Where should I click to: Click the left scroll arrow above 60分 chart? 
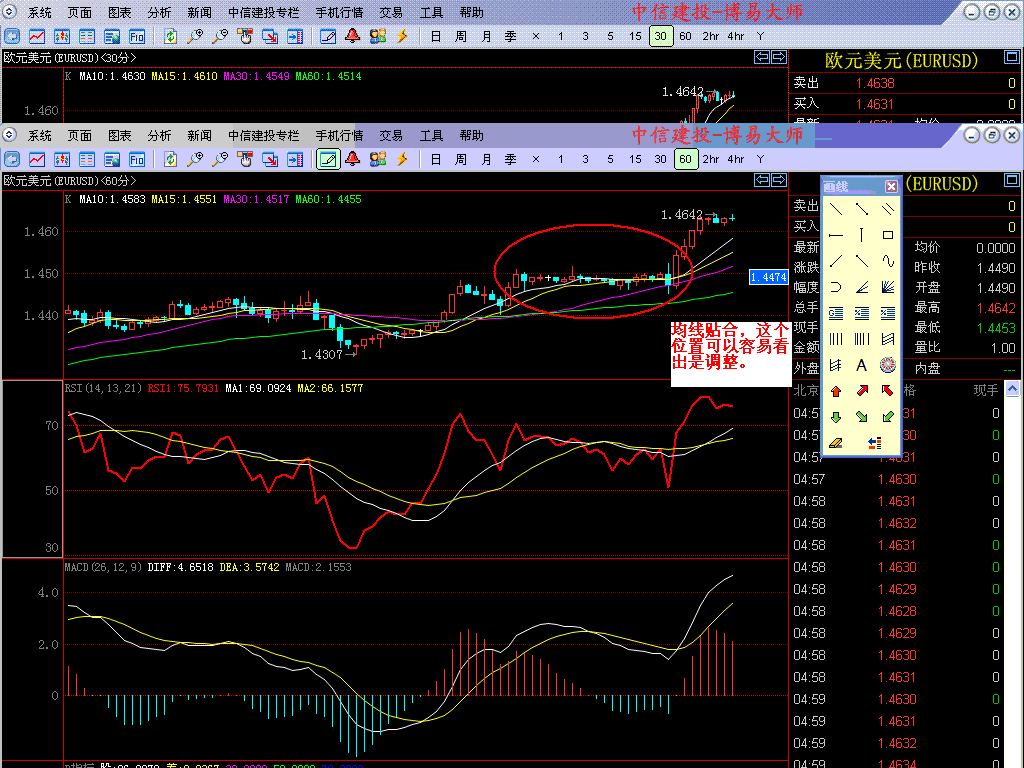(x=761, y=180)
